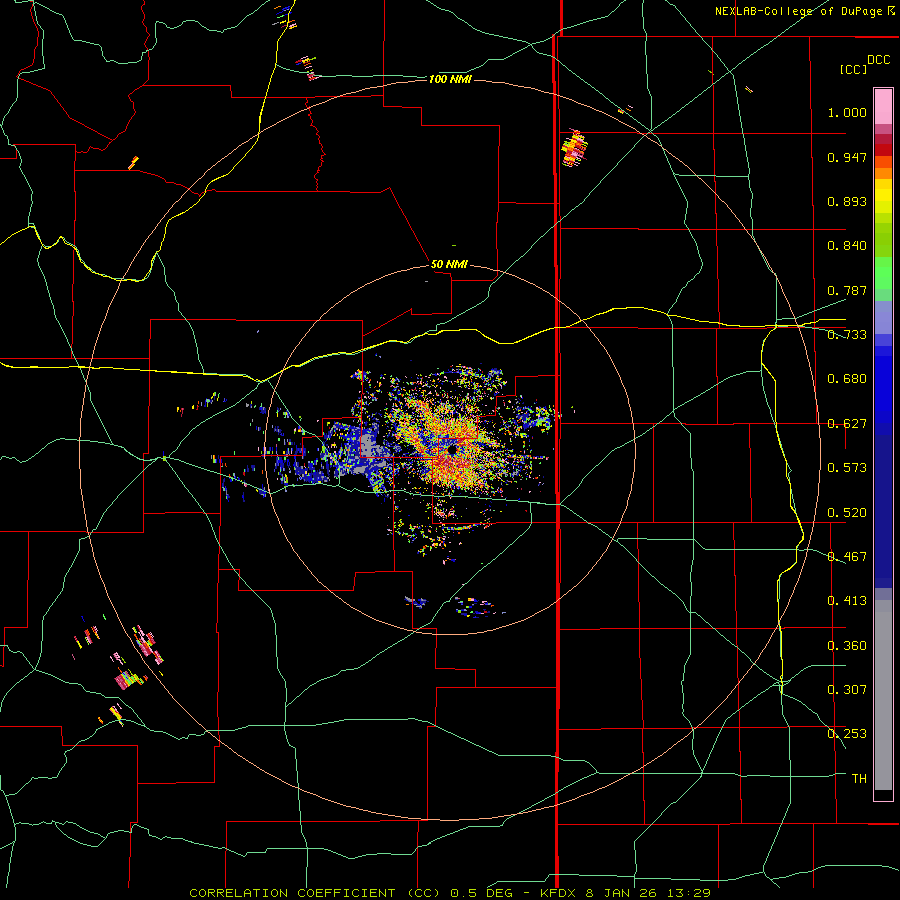Viewport: 900px width, 900px height.
Task: Click the gray low-CC patch west of radar
Action: tap(367, 445)
